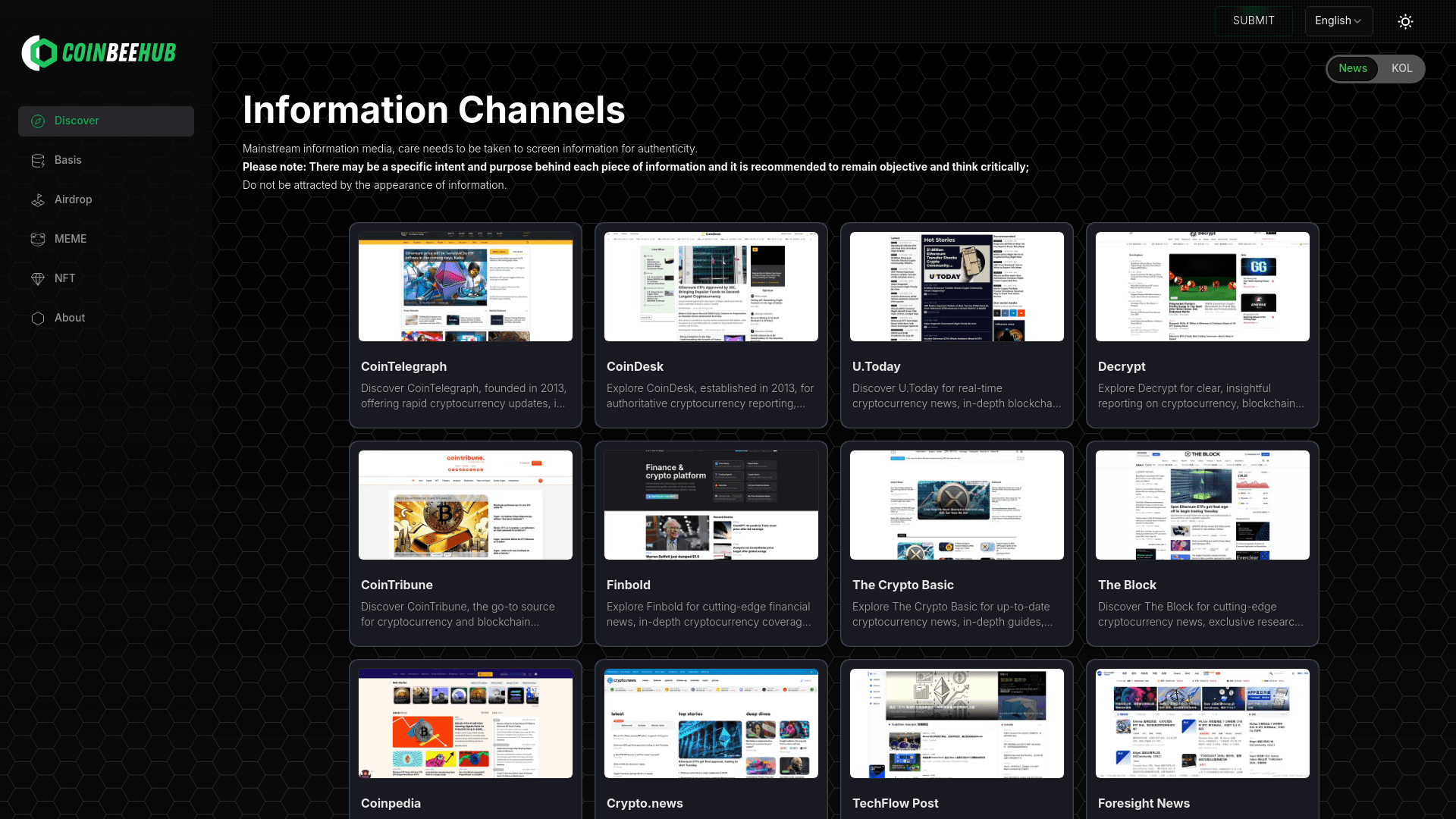
Task: Open the Crypto.news preview thumbnail
Action: (x=711, y=723)
